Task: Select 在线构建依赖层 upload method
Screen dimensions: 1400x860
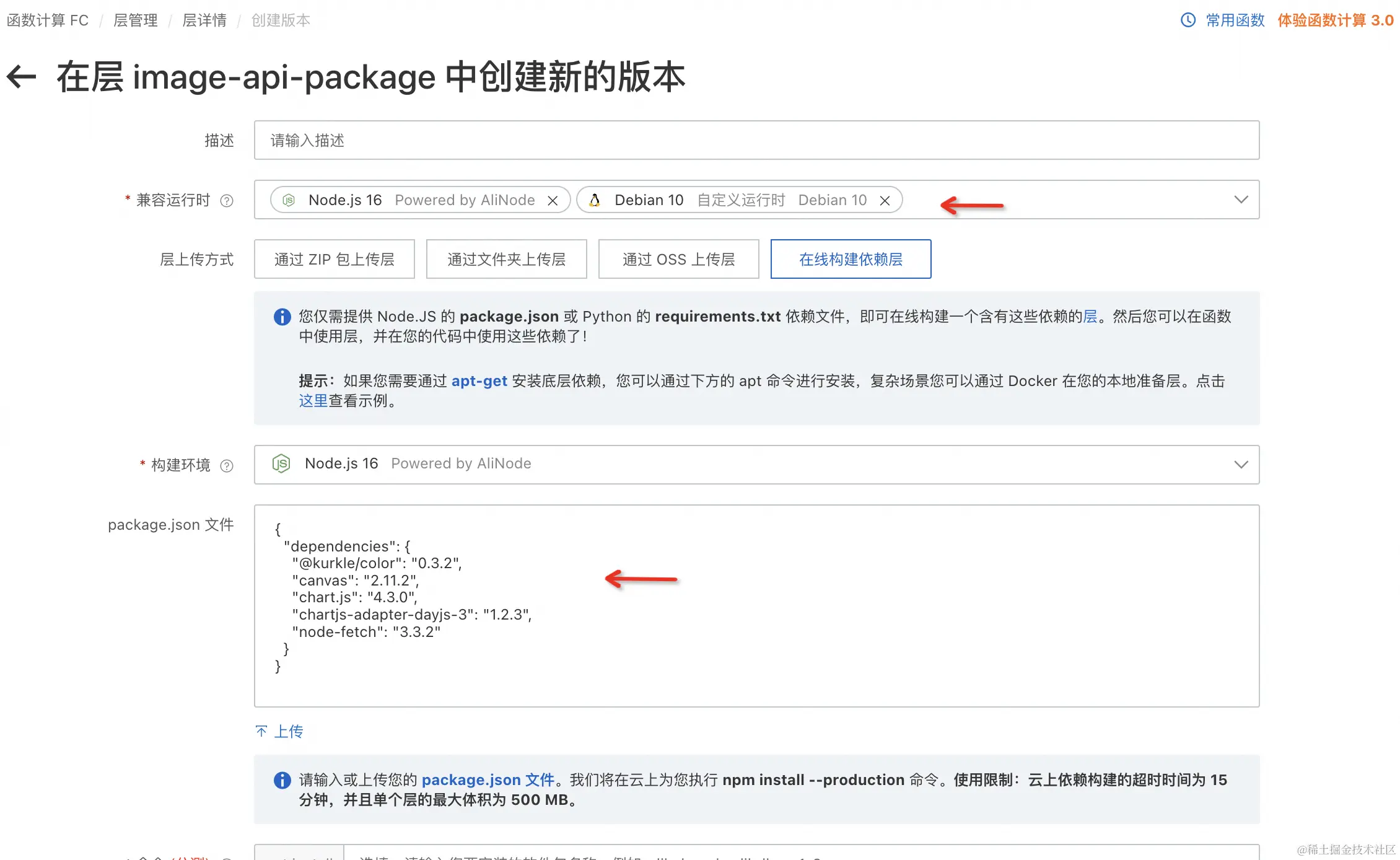Action: point(851,259)
